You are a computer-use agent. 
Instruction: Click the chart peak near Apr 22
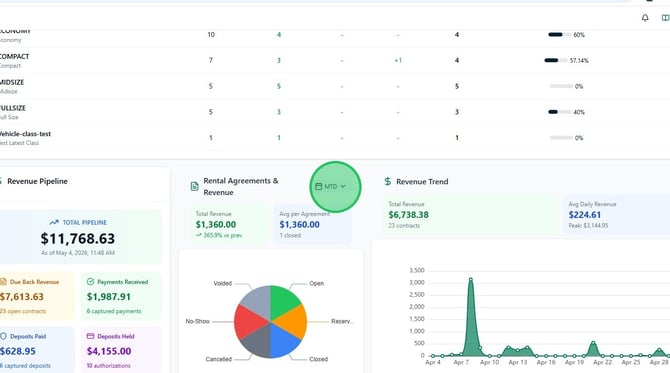pos(593,343)
